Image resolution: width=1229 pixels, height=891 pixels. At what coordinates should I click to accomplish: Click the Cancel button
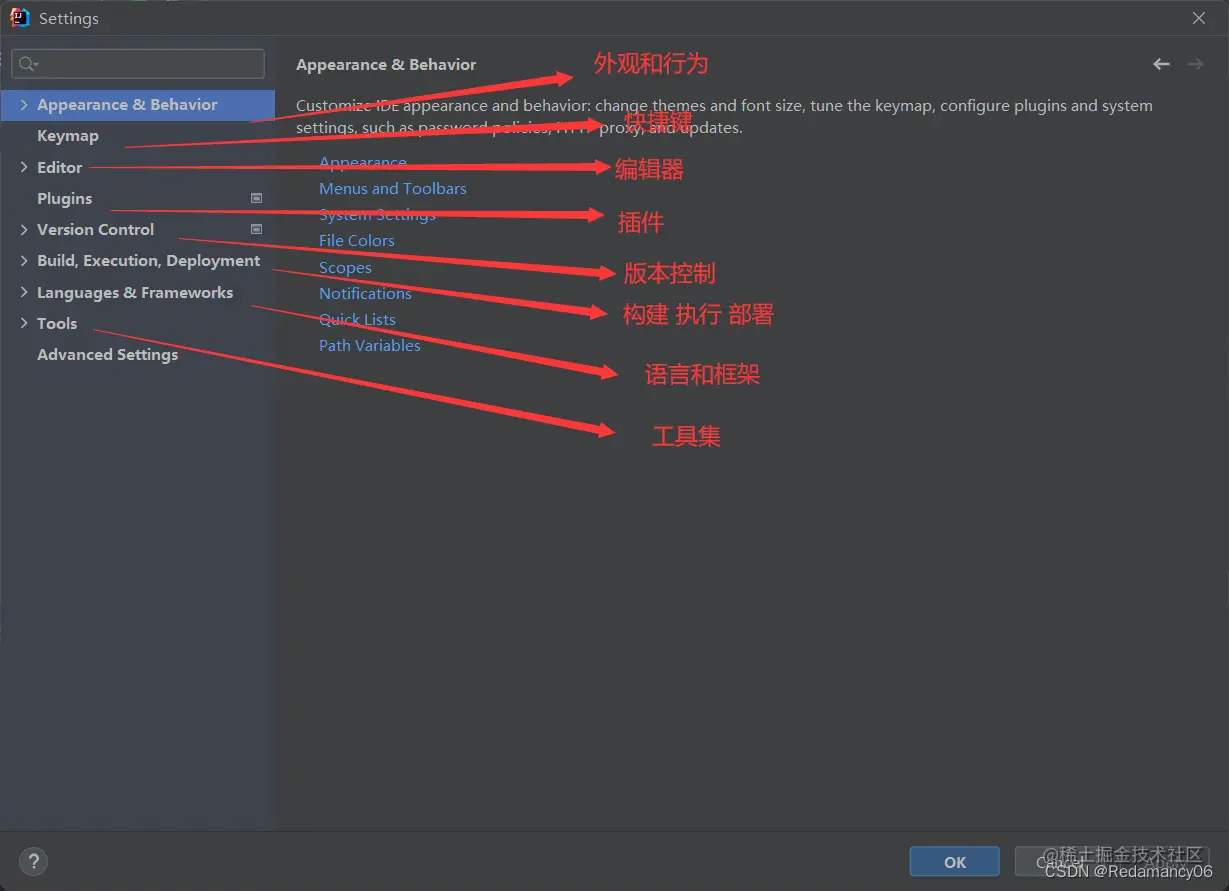[x=1059, y=862]
